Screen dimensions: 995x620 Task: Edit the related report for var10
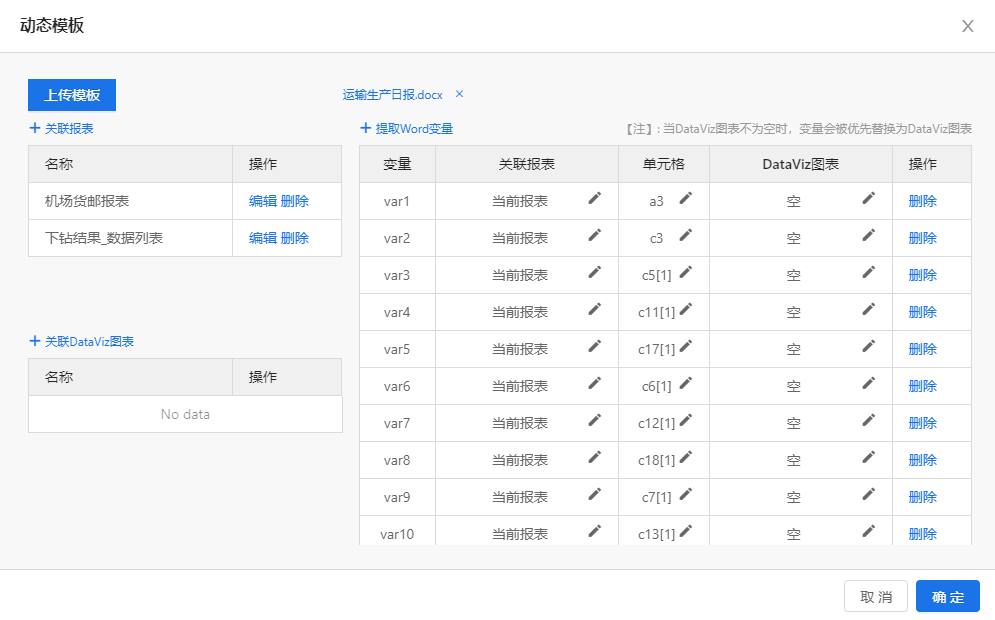pyautogui.click(x=595, y=531)
